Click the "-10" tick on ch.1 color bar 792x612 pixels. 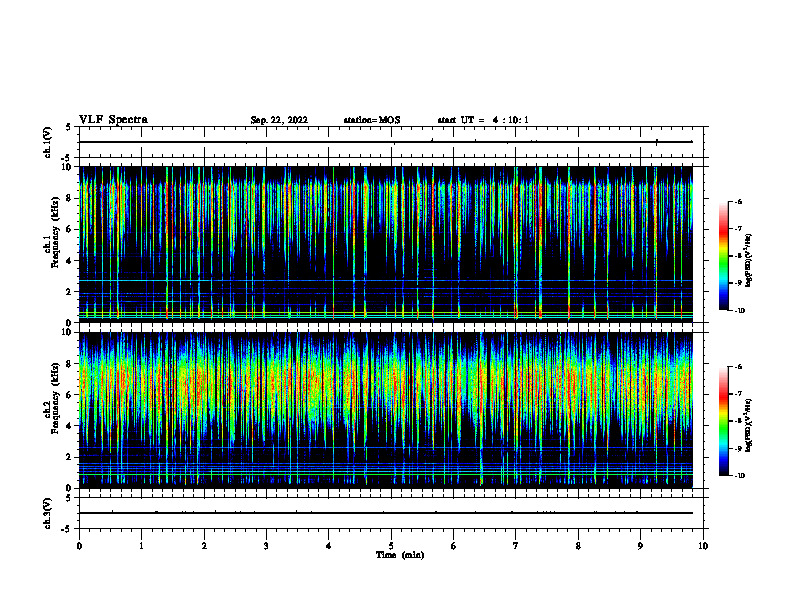point(740,310)
